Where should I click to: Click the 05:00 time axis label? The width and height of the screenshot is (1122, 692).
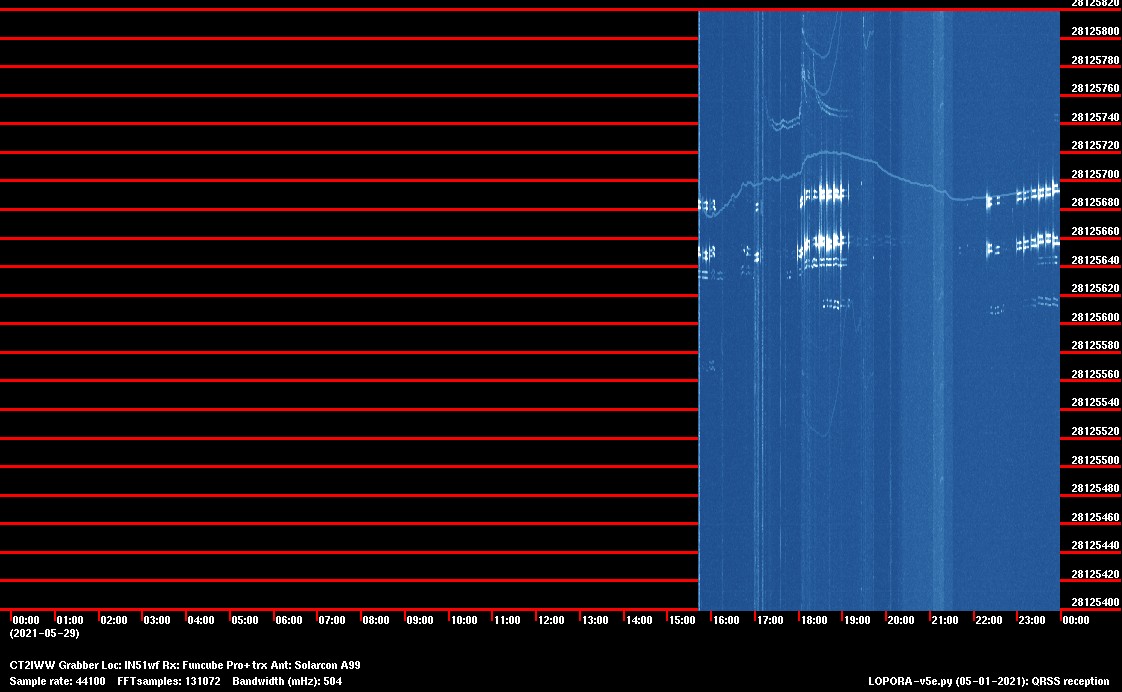click(245, 620)
